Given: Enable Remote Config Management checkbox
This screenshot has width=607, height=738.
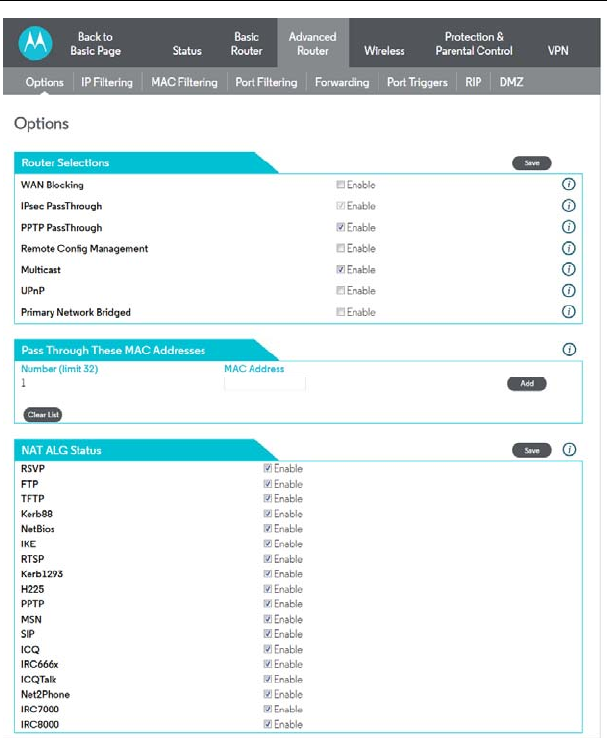Looking at the screenshot, I should tap(340, 248).
